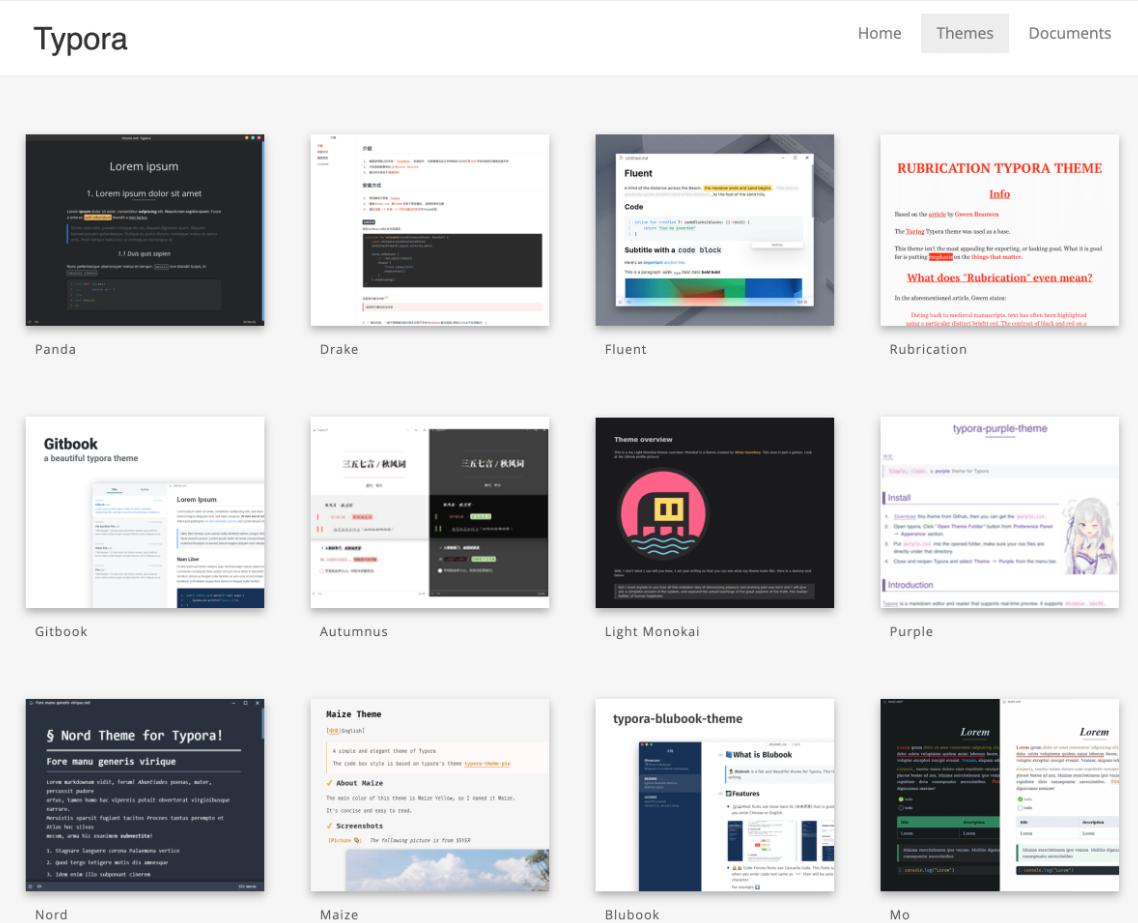This screenshot has height=923, width=1138.
Task: Click the Drake theme name
Action: pyautogui.click(x=339, y=349)
